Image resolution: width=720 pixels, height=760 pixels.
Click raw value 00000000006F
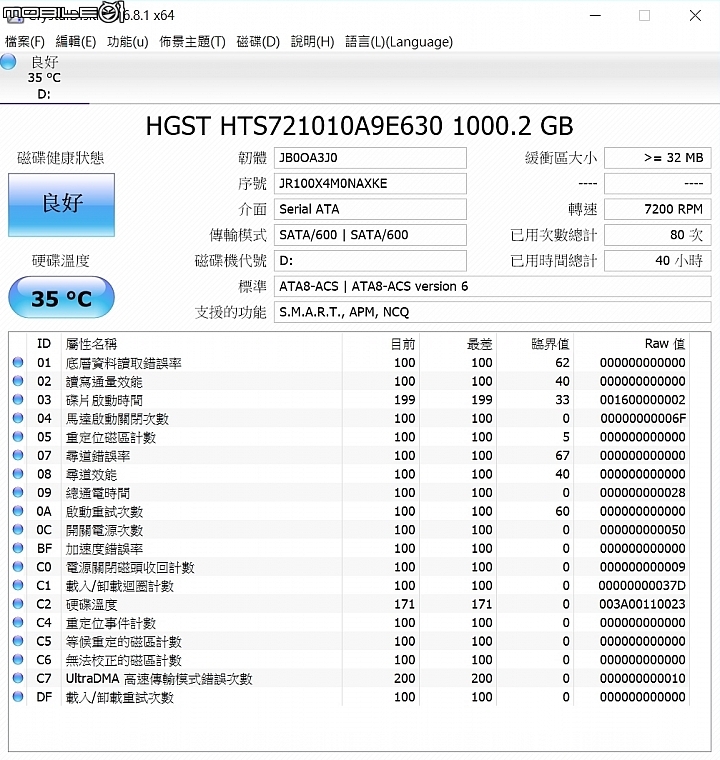[x=643, y=418]
